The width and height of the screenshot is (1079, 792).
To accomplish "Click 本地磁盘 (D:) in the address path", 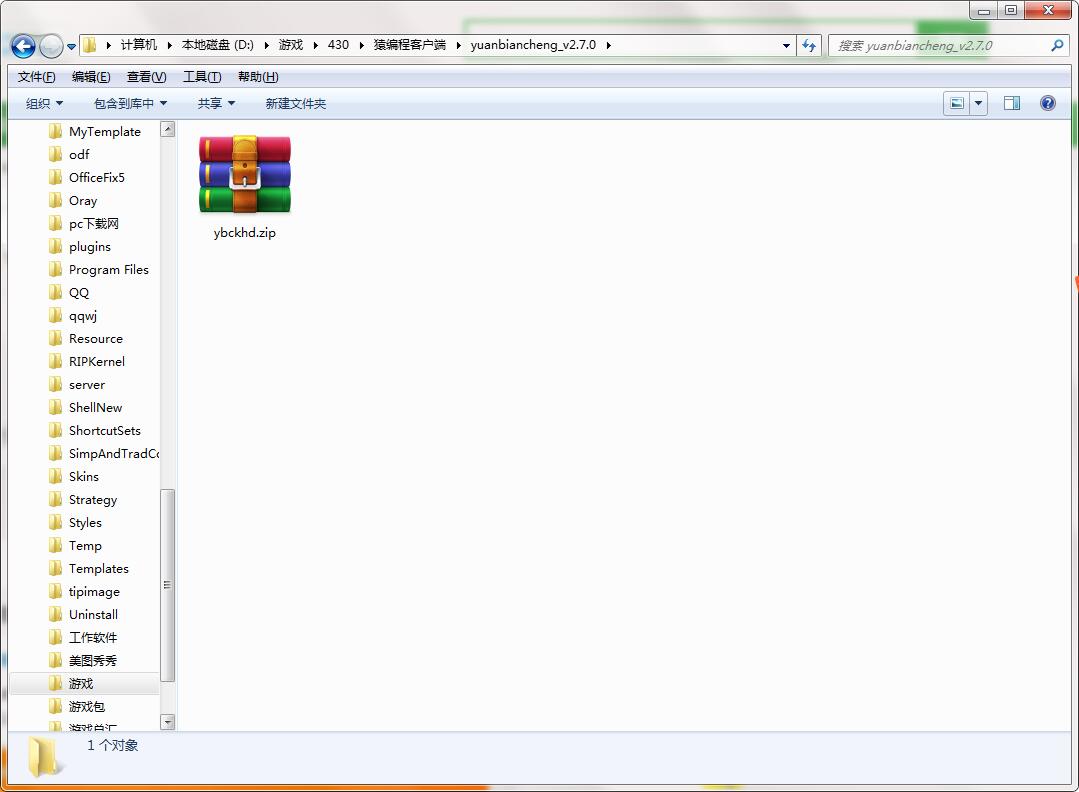I will tap(217, 45).
